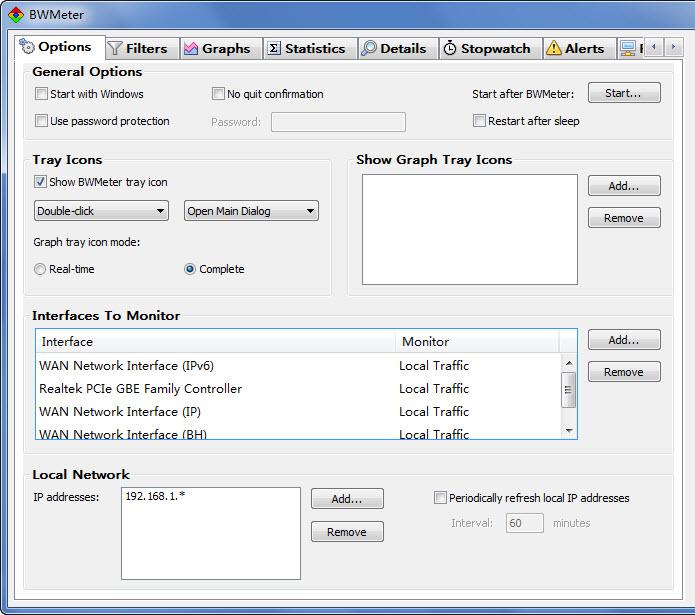The image size is (695, 615).
Task: Click the Options tab gear icon
Action: (x=28, y=48)
